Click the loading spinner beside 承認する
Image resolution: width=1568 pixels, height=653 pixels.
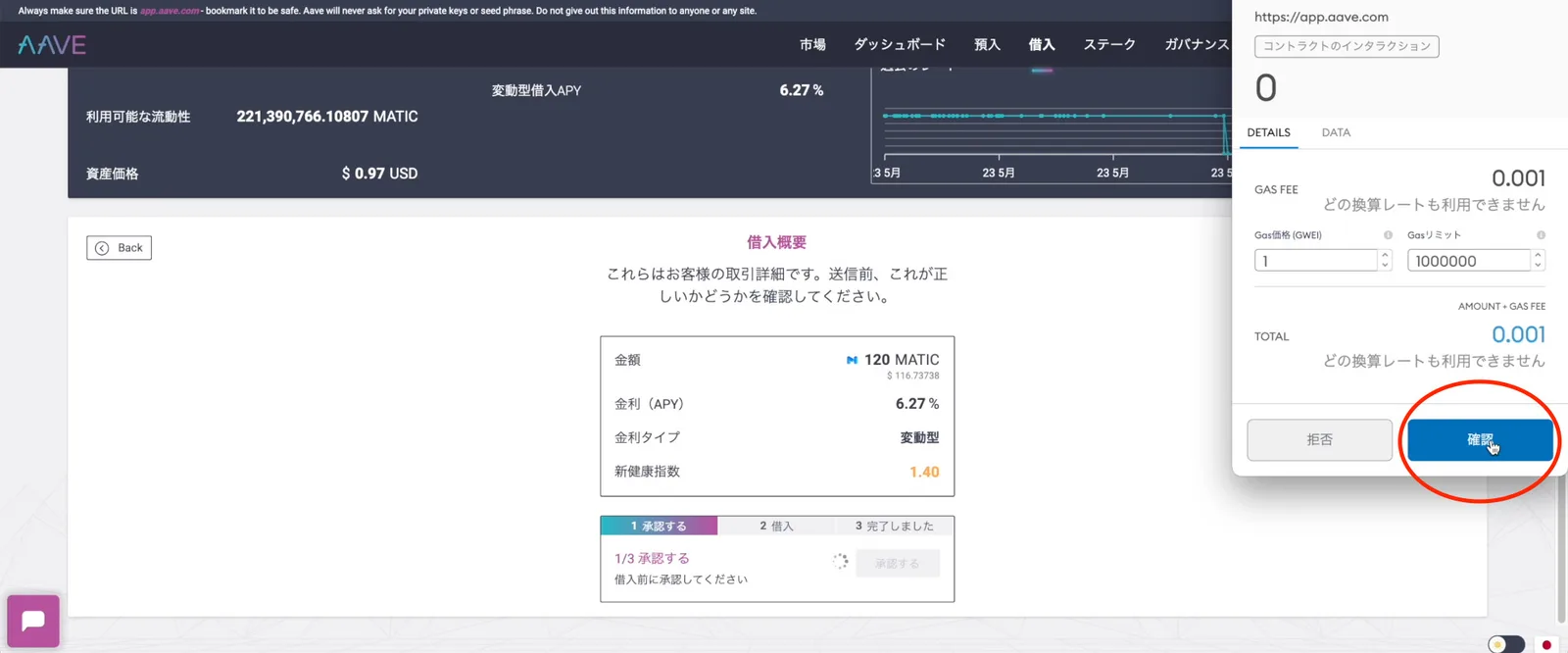coord(840,562)
